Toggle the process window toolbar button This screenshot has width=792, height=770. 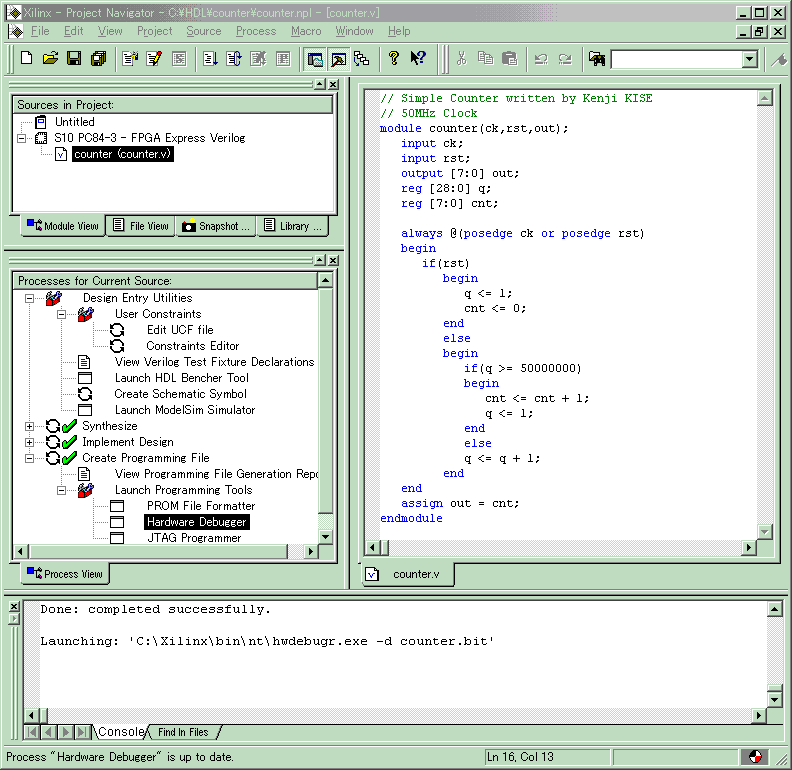click(338, 59)
